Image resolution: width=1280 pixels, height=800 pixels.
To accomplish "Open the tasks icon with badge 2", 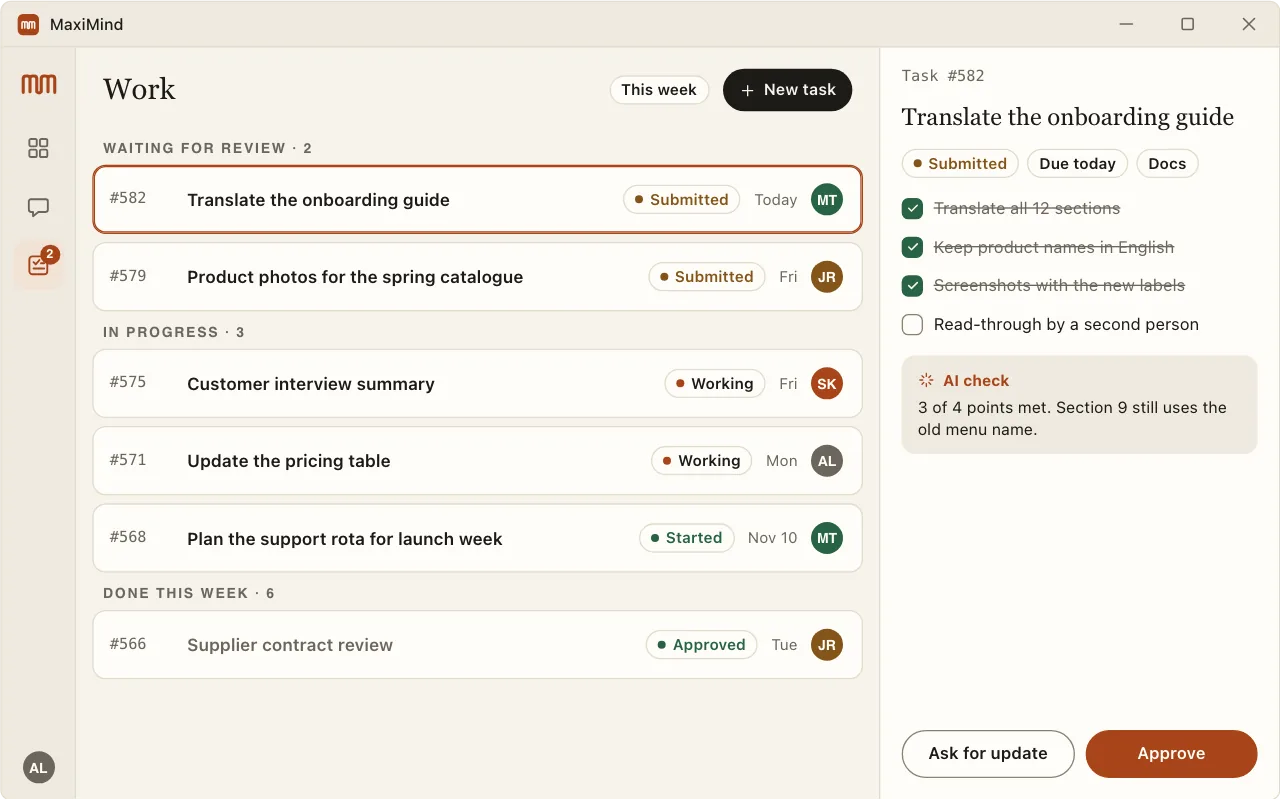I will pos(38,265).
